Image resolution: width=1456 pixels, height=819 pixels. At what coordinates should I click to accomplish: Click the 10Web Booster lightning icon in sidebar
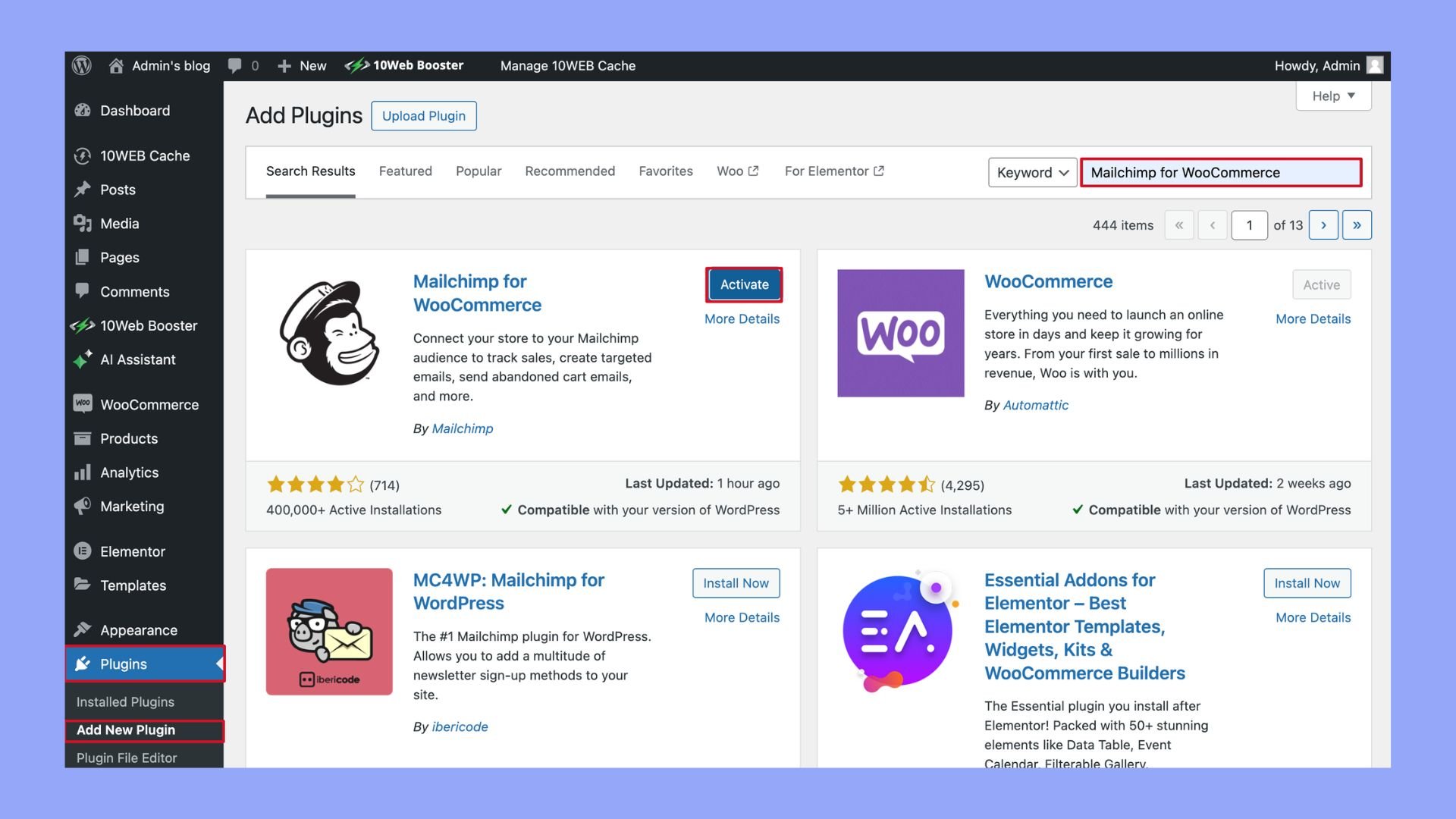point(83,326)
